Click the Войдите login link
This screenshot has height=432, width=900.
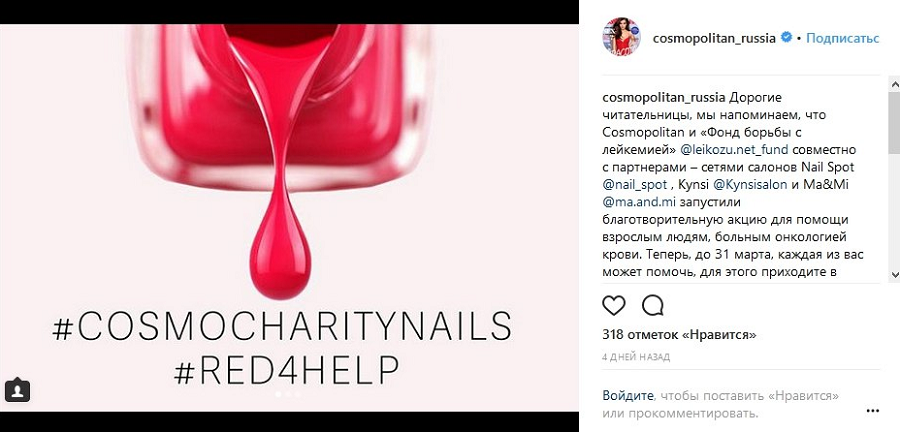pos(628,395)
